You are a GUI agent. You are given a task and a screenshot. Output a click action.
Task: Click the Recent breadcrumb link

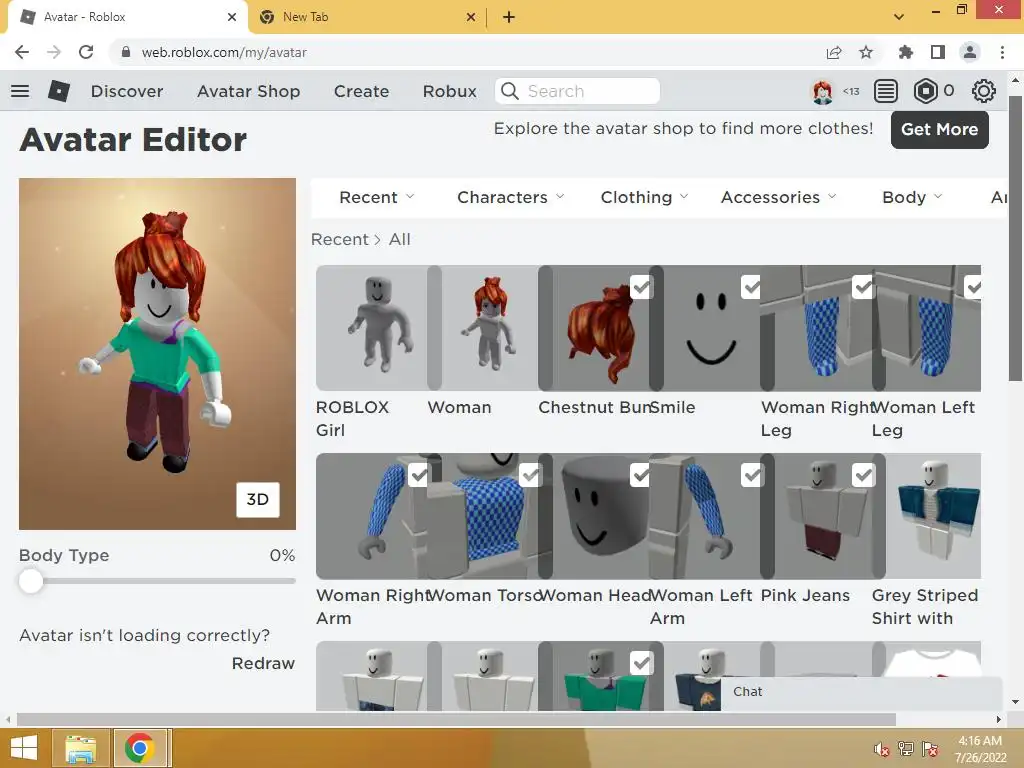340,240
